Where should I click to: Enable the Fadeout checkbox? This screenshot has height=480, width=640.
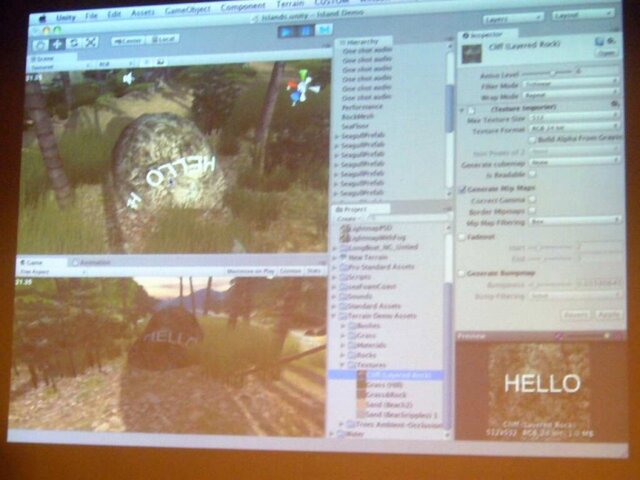point(462,237)
